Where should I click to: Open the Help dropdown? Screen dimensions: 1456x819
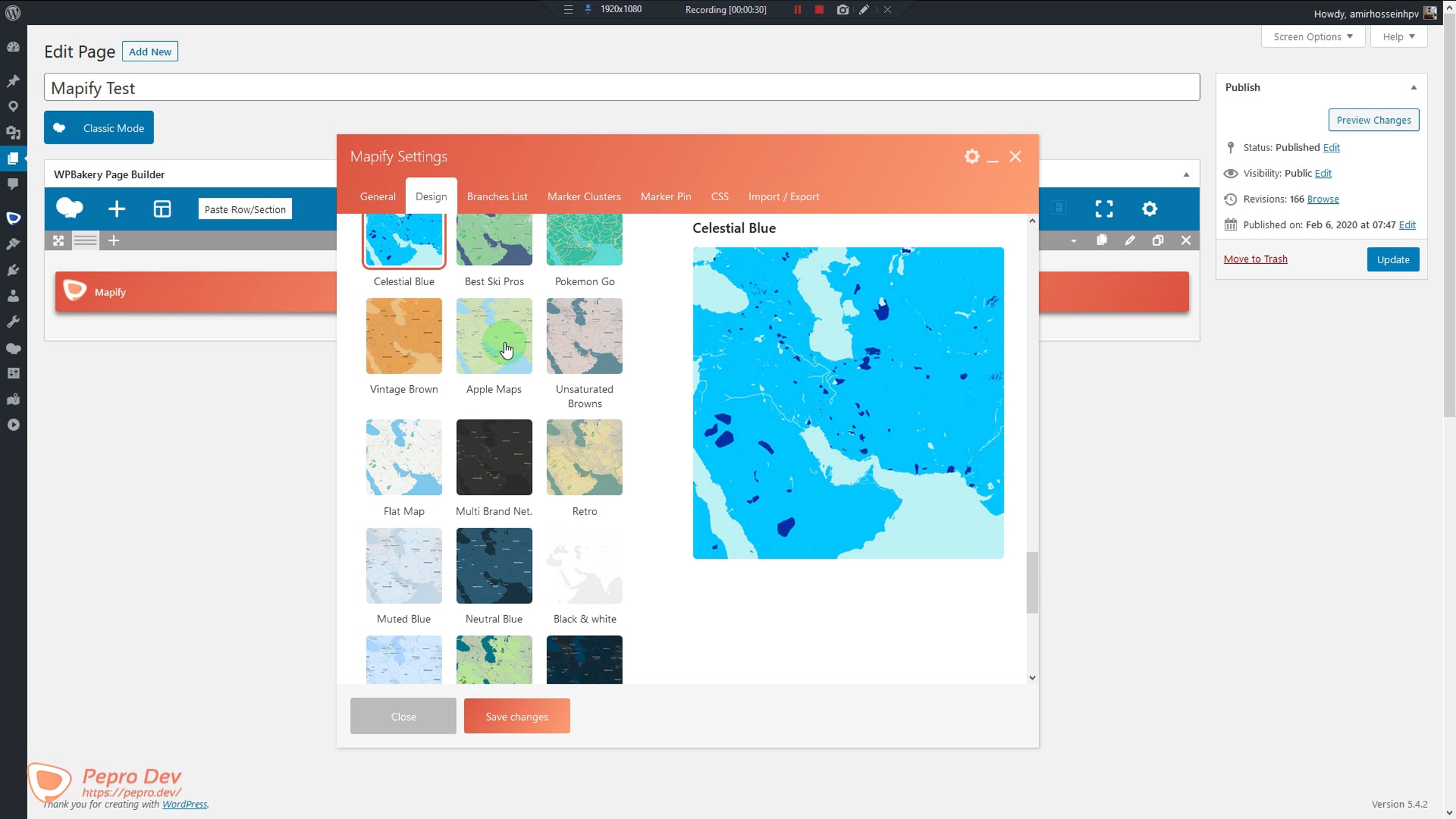pyautogui.click(x=1399, y=36)
